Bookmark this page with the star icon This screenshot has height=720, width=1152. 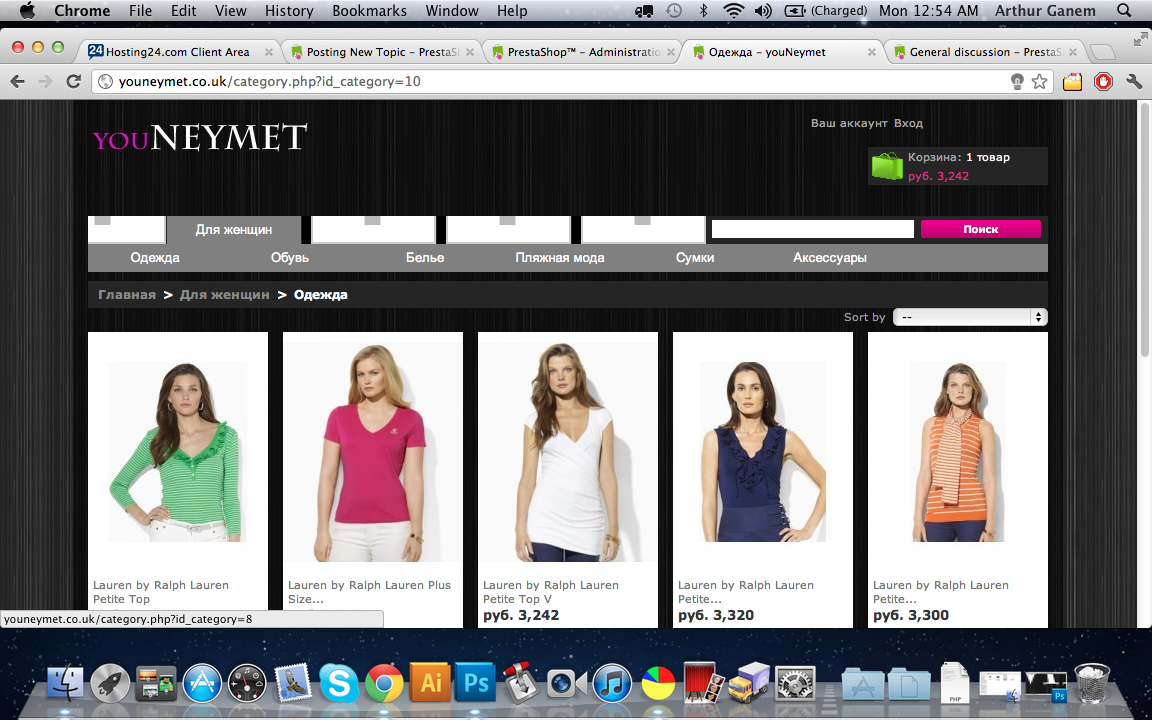tap(1039, 82)
